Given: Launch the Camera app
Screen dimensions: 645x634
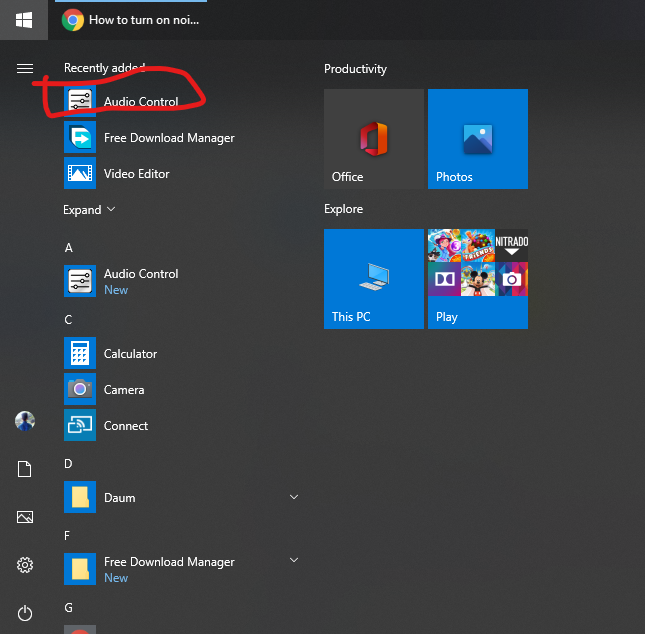Looking at the screenshot, I should pyautogui.click(x=123, y=390).
